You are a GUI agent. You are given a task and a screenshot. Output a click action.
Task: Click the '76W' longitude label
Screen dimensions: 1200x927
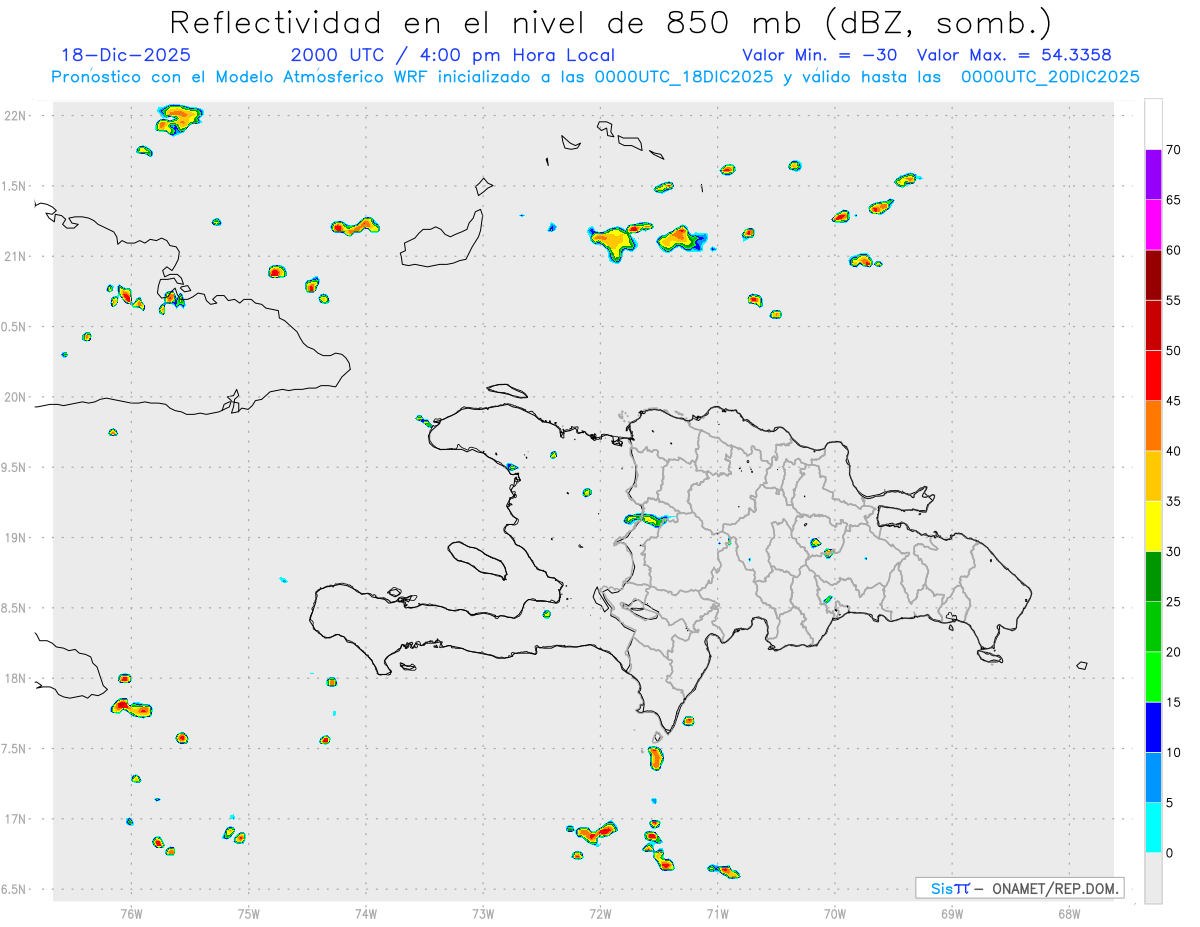click(x=131, y=913)
